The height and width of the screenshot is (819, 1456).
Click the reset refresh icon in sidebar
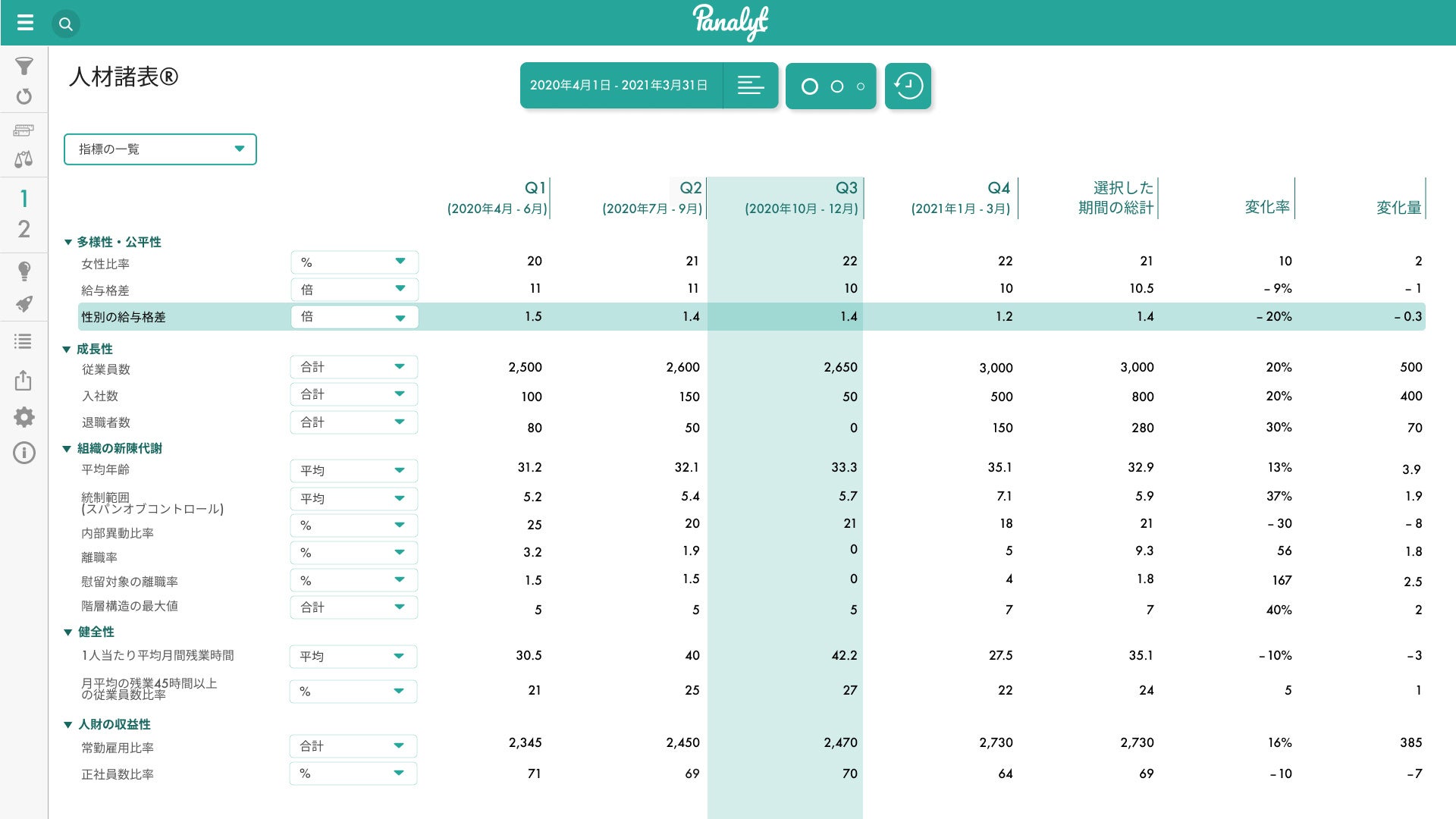pyautogui.click(x=24, y=96)
